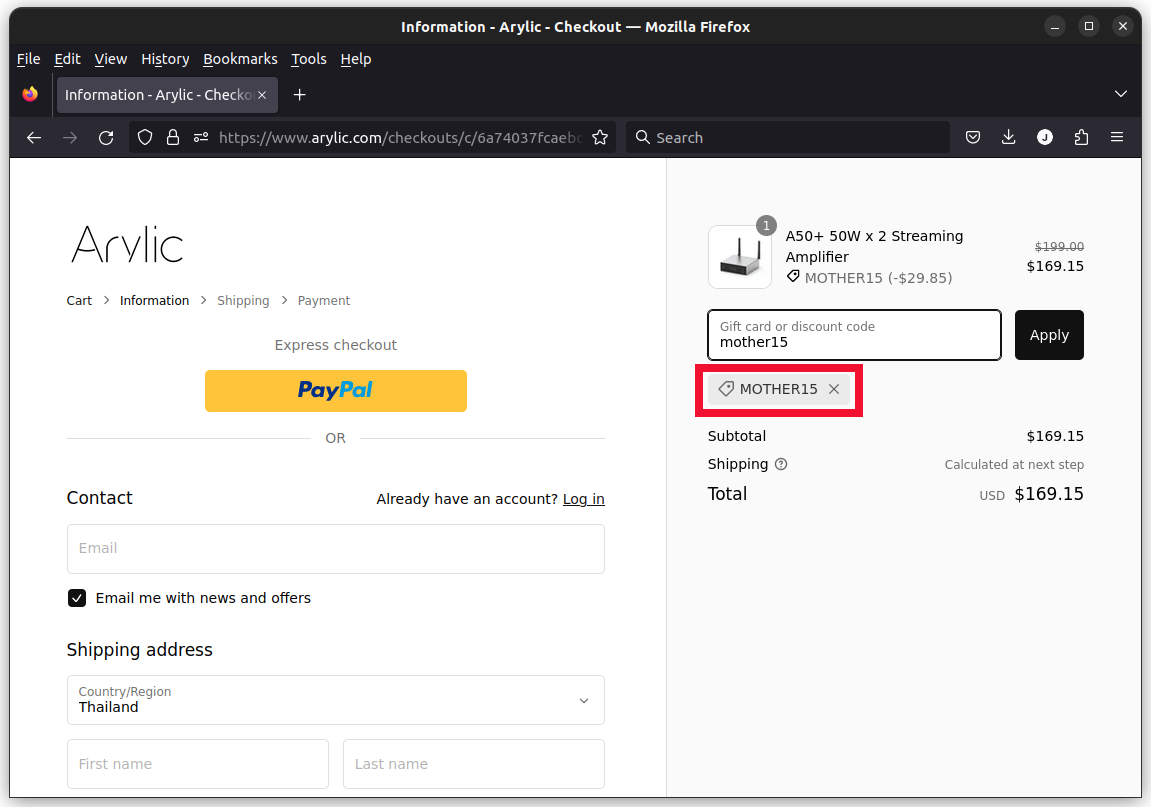1151x807 pixels.
Task: Click the A50+ amplifier product thumbnail
Action: tap(740, 257)
